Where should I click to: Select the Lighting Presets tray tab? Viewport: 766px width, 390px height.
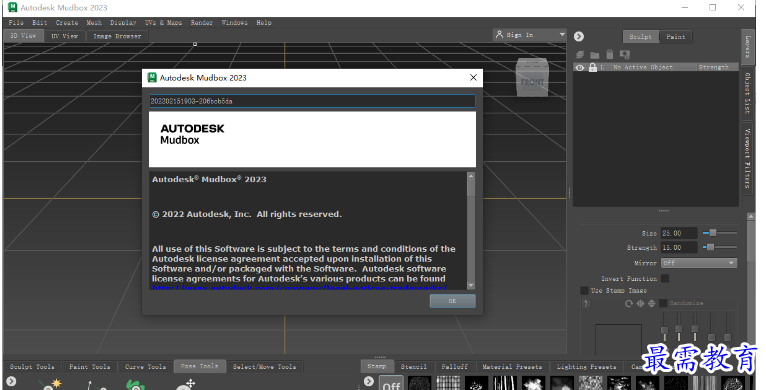pyautogui.click(x=587, y=367)
